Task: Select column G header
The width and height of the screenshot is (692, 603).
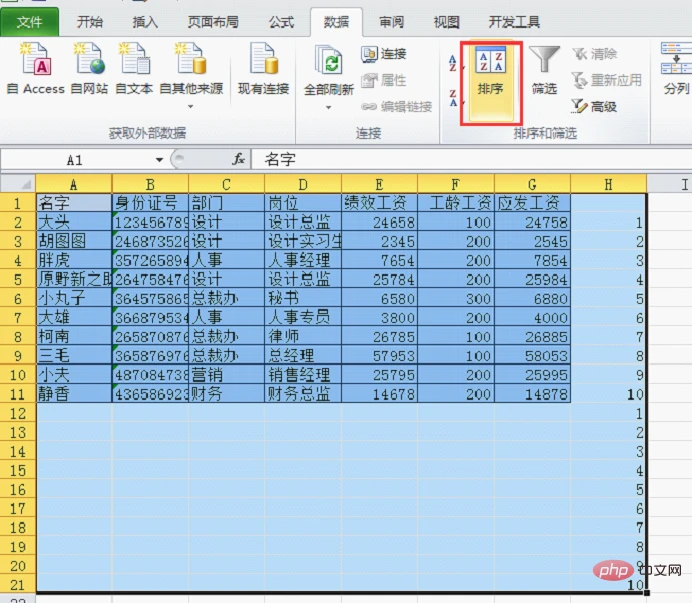Action: tap(532, 184)
